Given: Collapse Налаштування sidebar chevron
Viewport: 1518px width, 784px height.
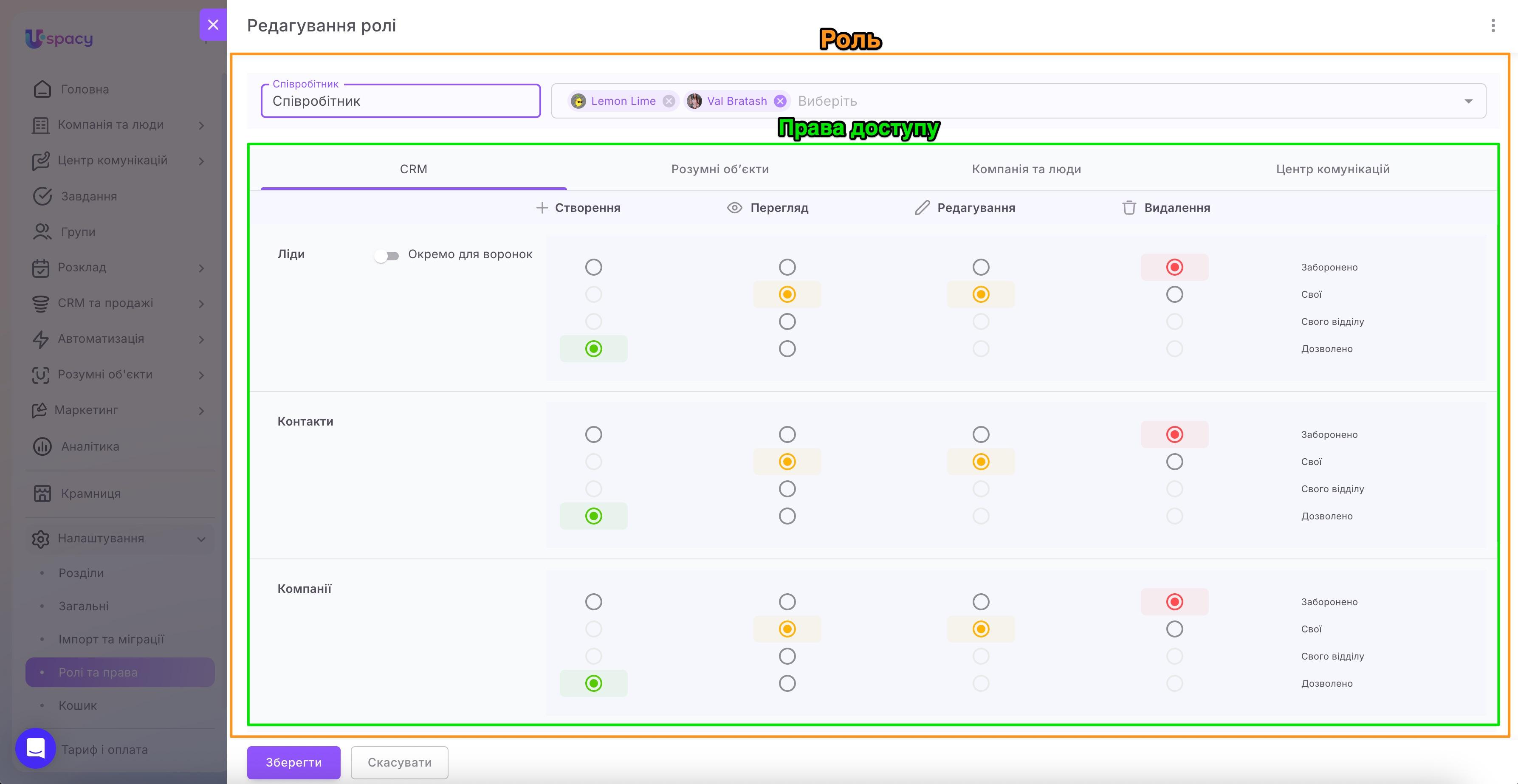Looking at the screenshot, I should pyautogui.click(x=201, y=539).
